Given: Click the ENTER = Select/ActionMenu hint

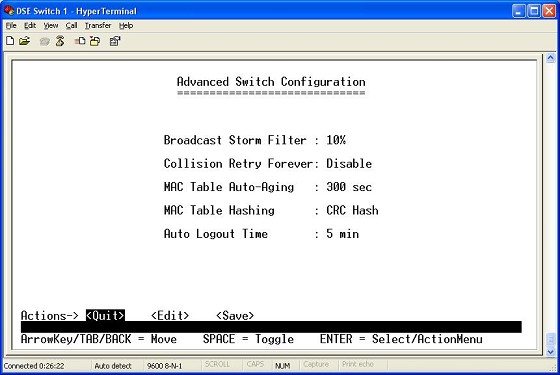Looking at the screenshot, I should coord(401,339).
